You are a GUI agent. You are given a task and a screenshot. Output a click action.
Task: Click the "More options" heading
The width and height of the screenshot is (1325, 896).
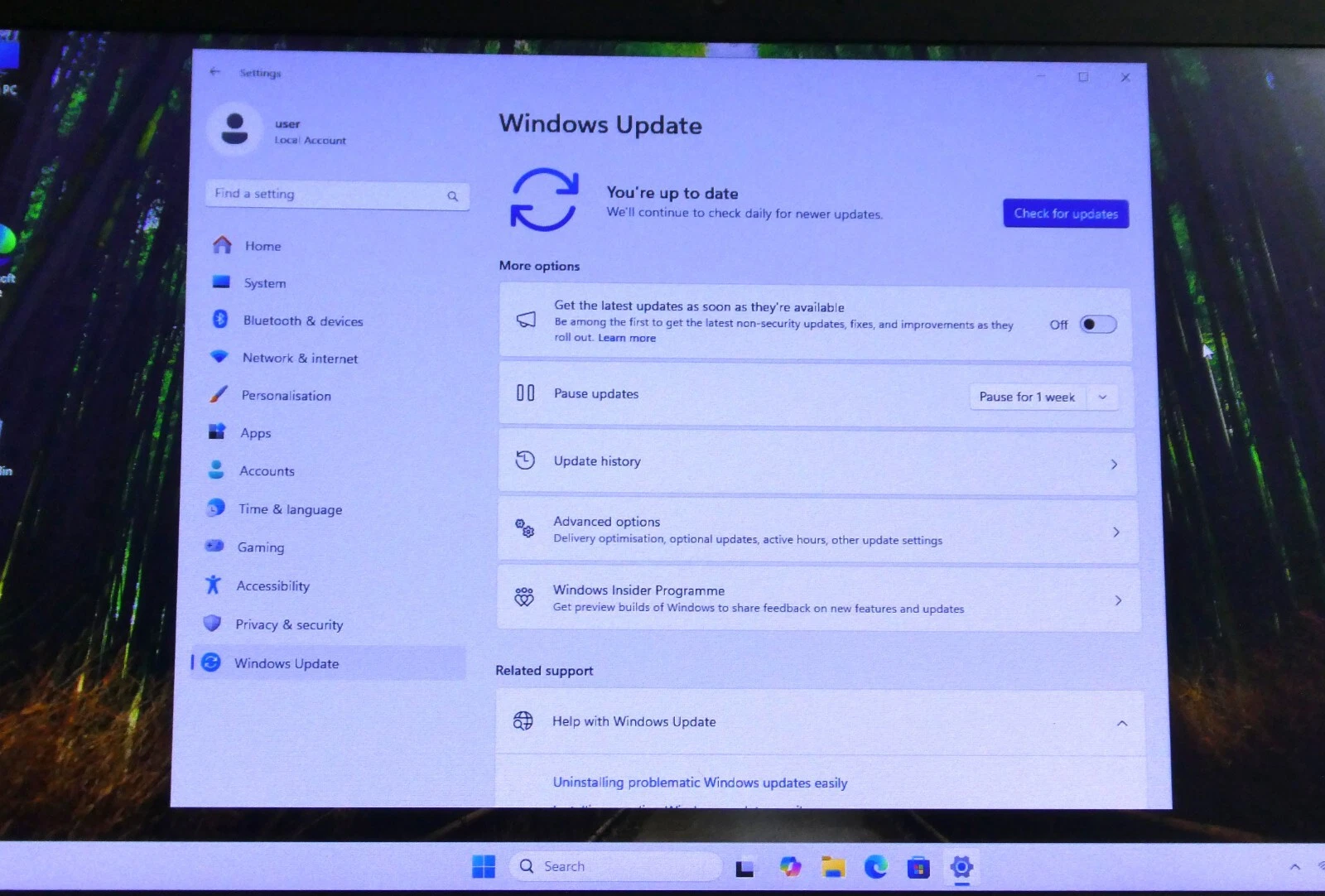pyautogui.click(x=539, y=266)
